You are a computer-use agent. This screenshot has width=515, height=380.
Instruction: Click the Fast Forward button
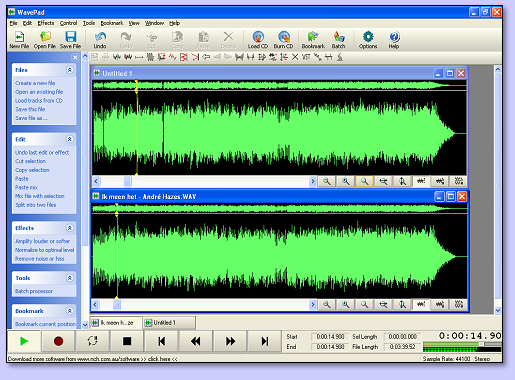coord(230,341)
